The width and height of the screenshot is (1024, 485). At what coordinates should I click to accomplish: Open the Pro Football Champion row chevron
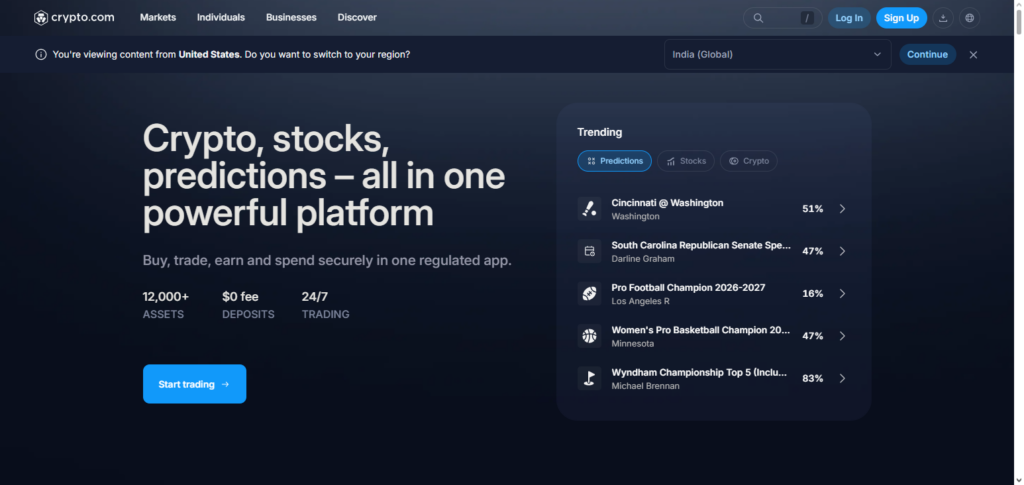click(842, 294)
